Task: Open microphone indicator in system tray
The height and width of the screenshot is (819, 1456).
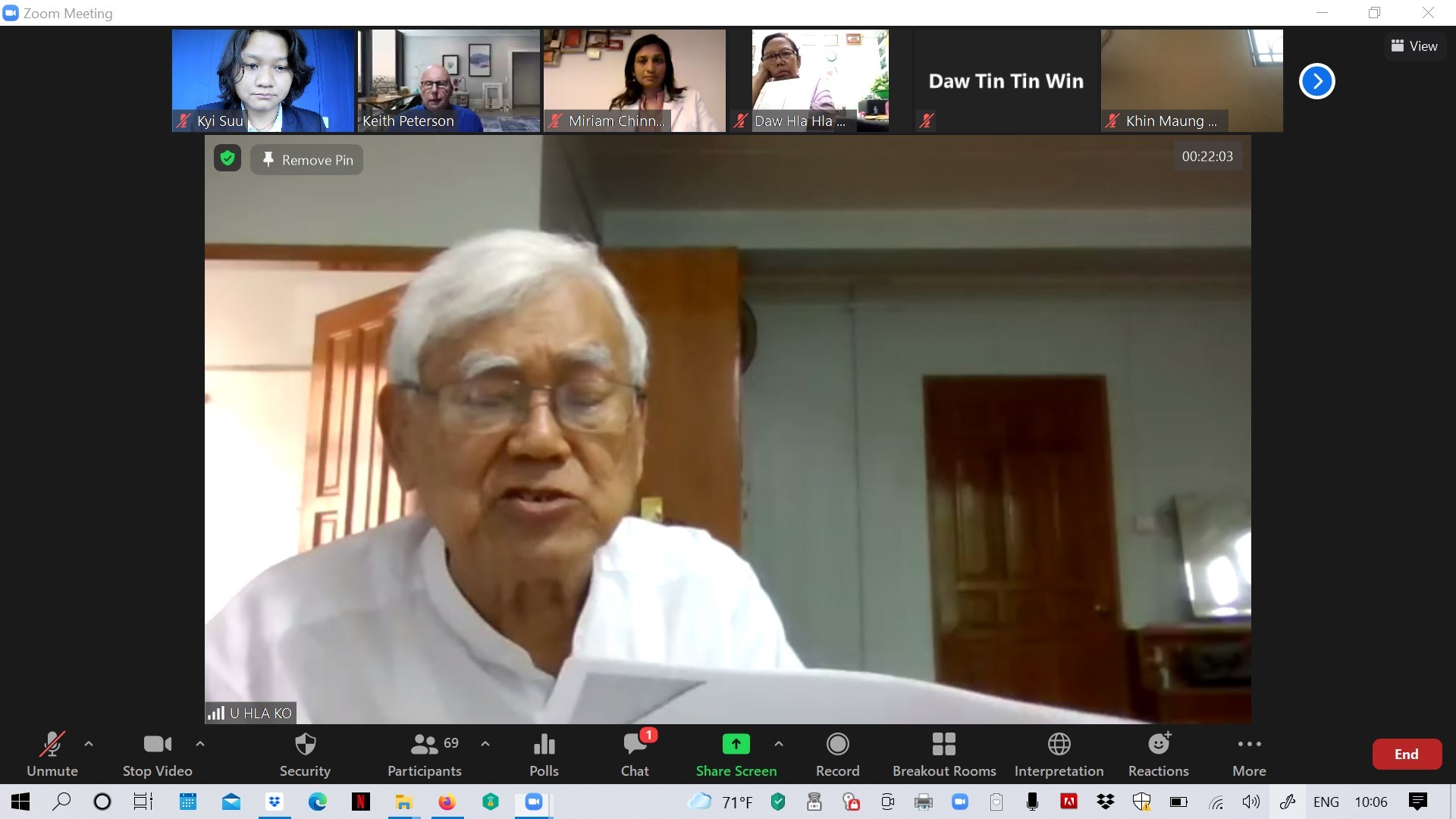Action: pyautogui.click(x=1032, y=802)
